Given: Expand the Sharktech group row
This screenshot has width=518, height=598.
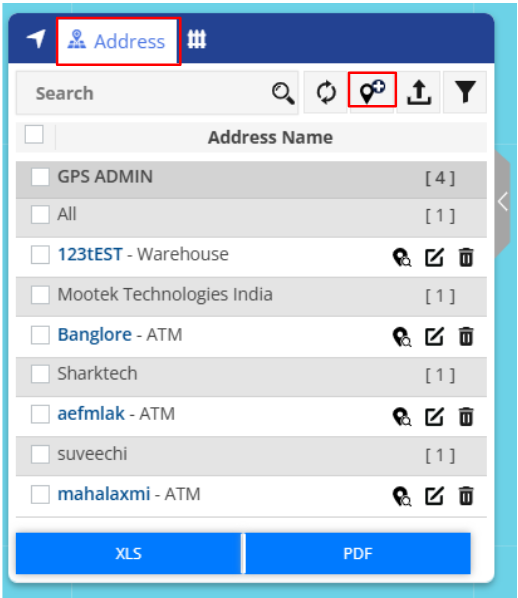Looking at the screenshot, I should [251, 375].
